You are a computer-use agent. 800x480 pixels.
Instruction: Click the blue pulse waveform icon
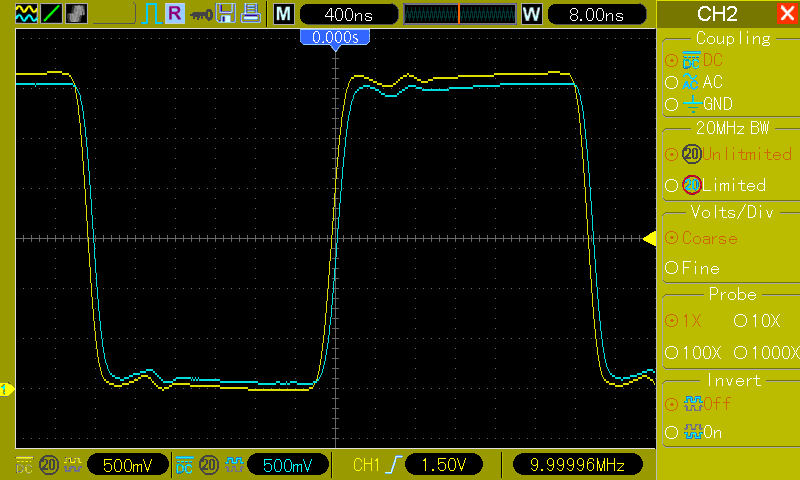(x=152, y=14)
